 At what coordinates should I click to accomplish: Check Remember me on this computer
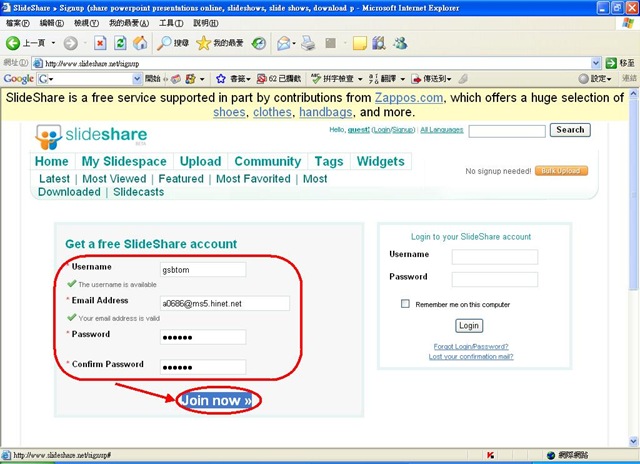(405, 304)
